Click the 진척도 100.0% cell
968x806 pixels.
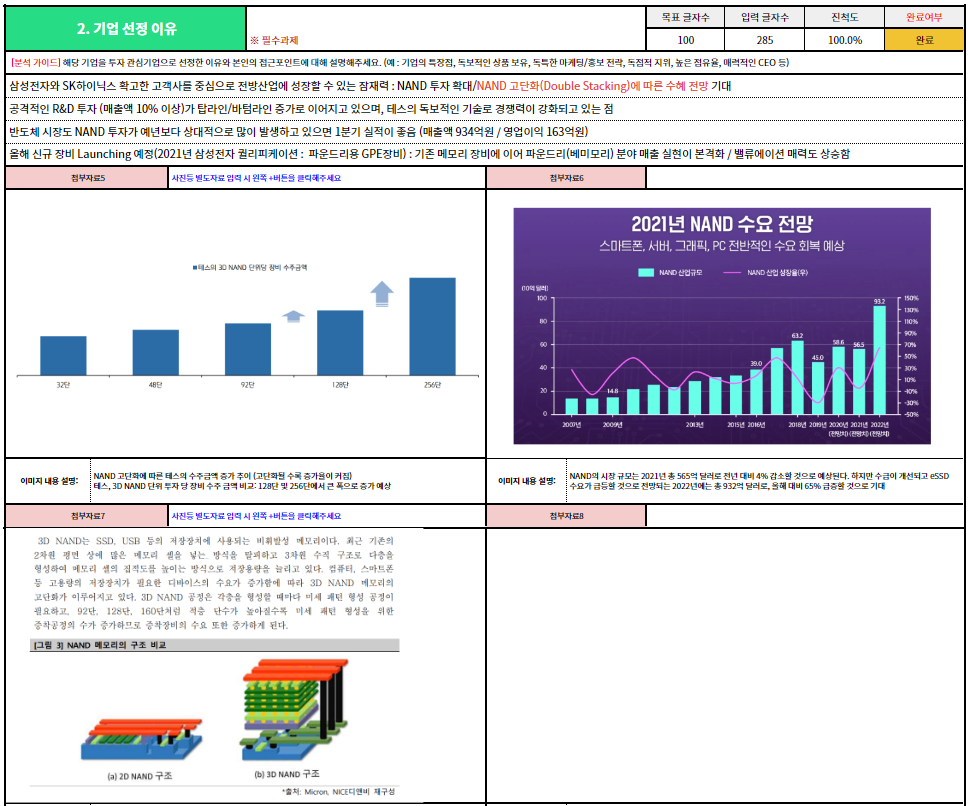click(844, 40)
